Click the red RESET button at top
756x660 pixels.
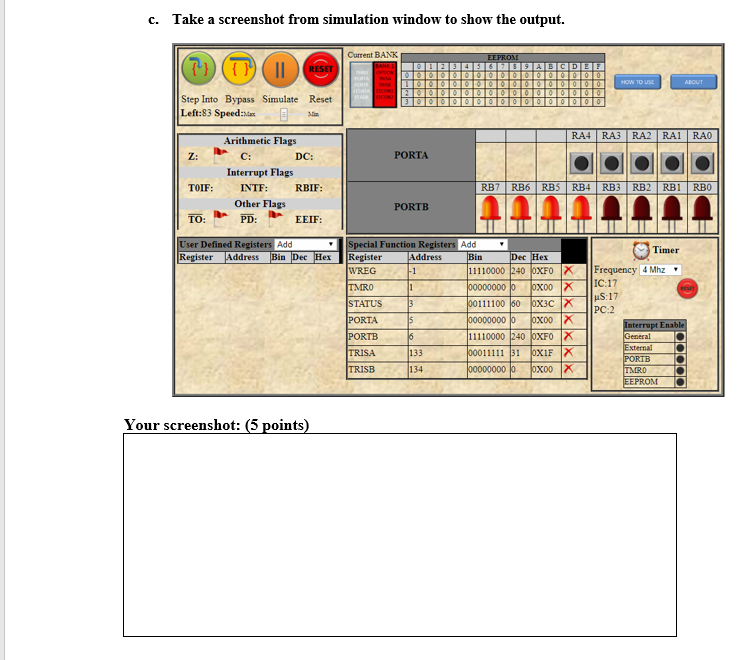(x=321, y=69)
